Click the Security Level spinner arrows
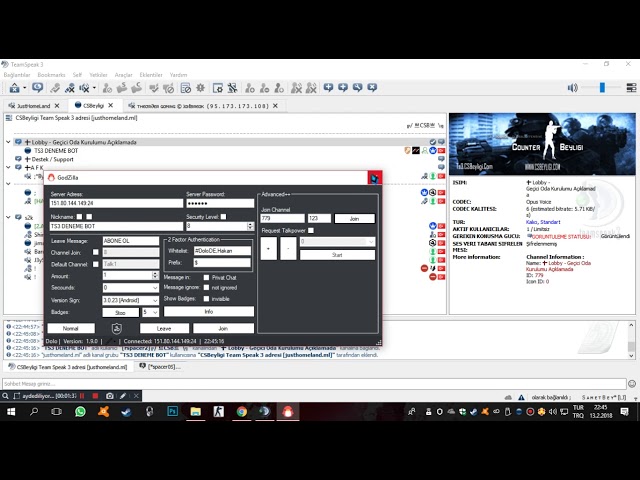 pyautogui.click(x=251, y=226)
